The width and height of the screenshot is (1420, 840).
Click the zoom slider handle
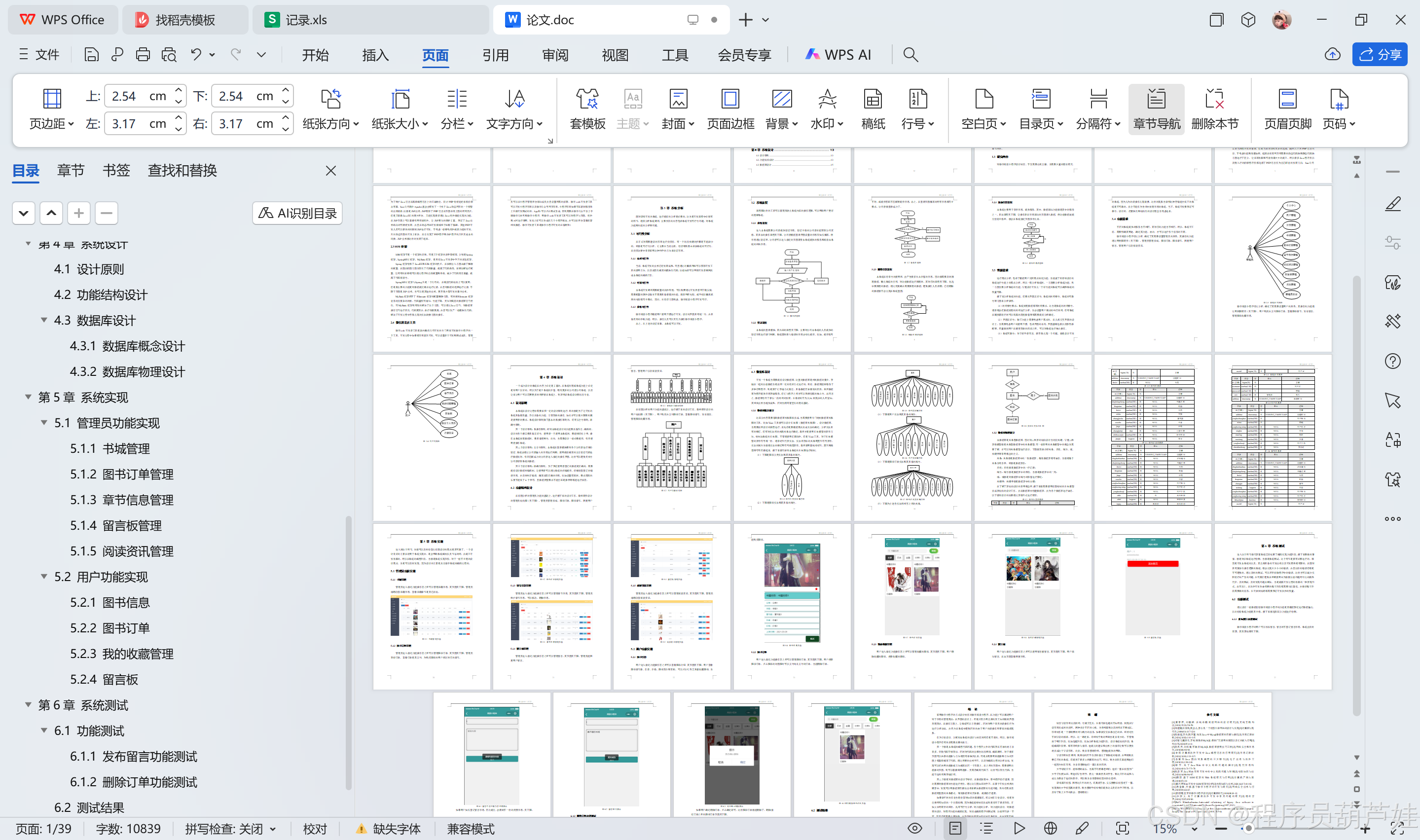pyautogui.click(x=1248, y=829)
